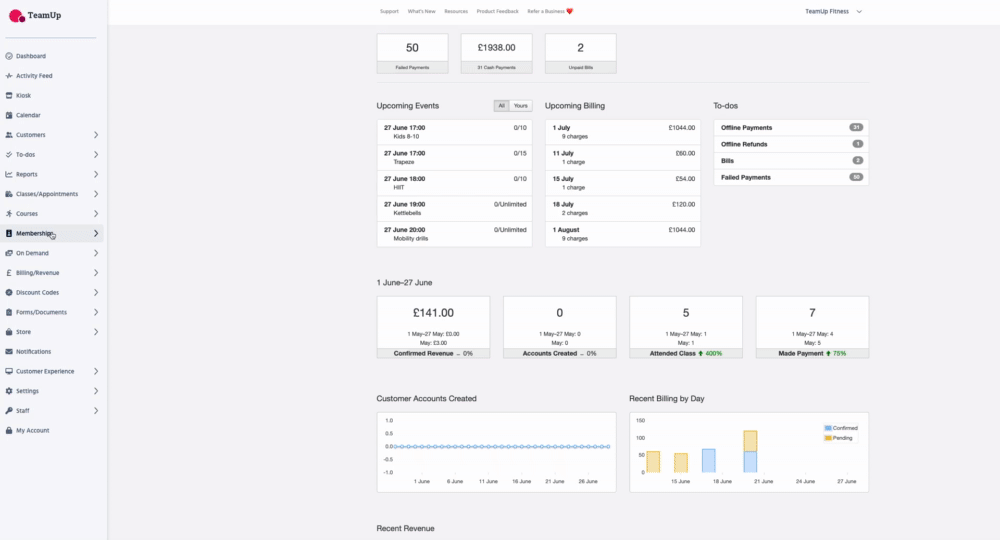Click What's New in top navigation
The width and height of the screenshot is (1000, 540).
pos(421,11)
